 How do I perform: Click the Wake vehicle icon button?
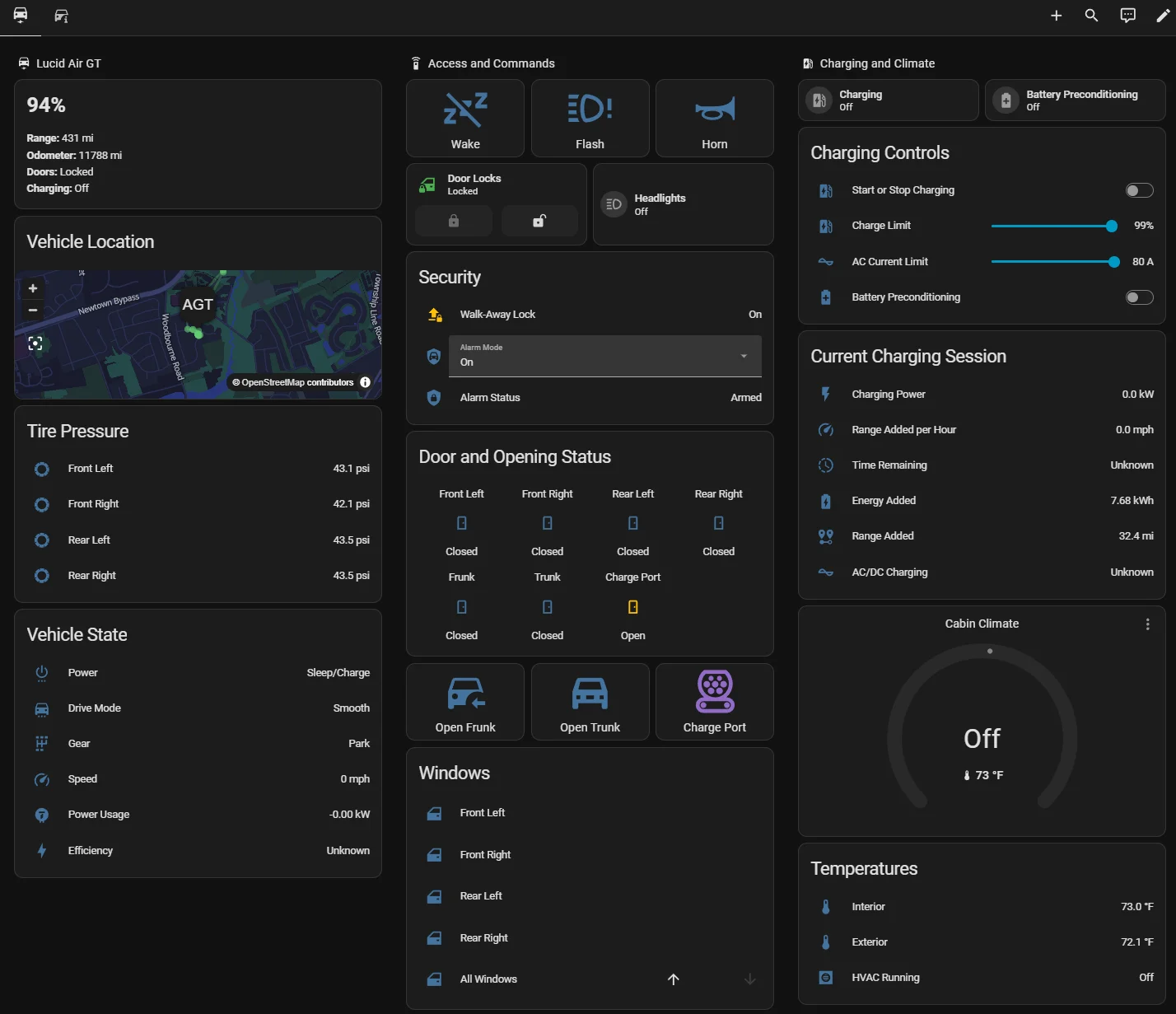click(465, 119)
